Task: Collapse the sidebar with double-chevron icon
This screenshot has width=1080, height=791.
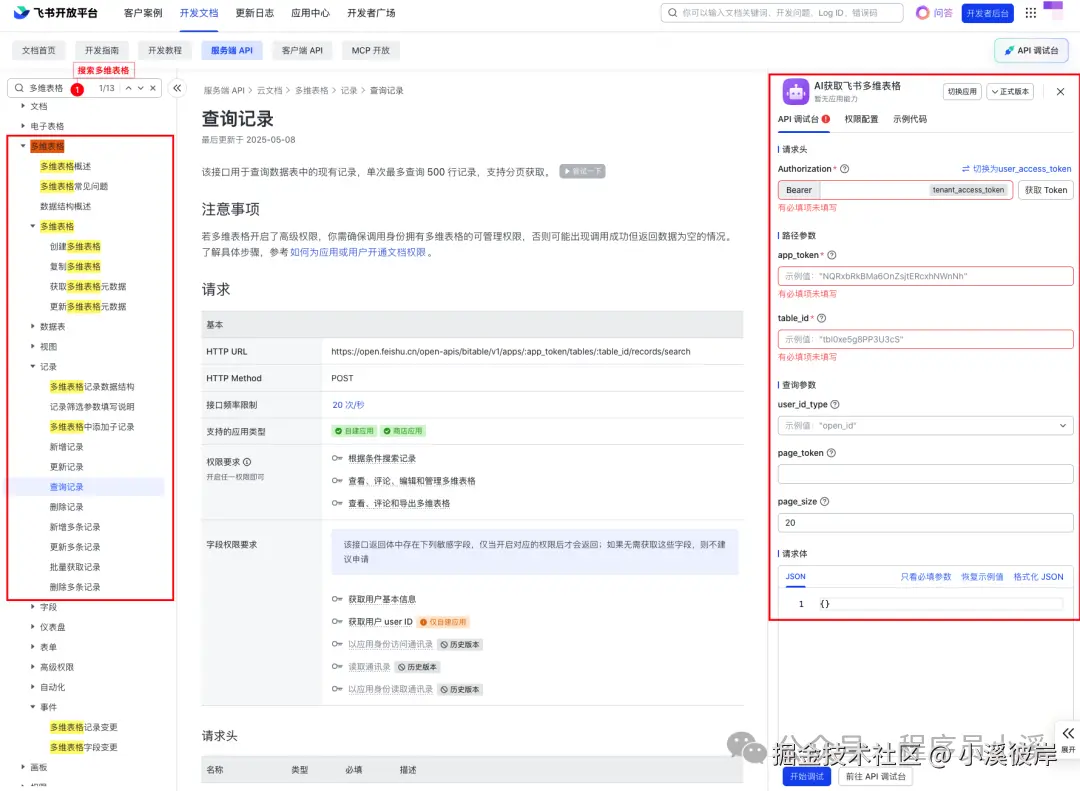Action: pyautogui.click(x=177, y=88)
